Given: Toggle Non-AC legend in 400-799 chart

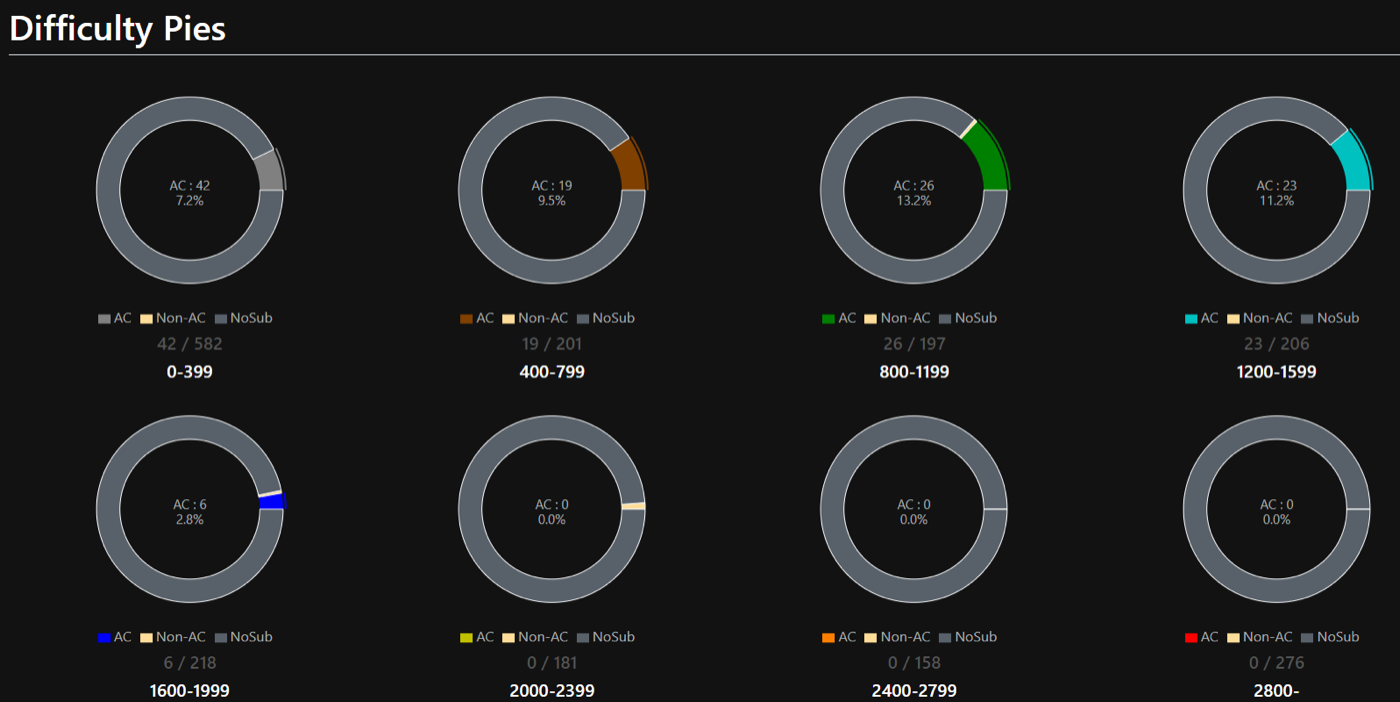Looking at the screenshot, I should 535,318.
